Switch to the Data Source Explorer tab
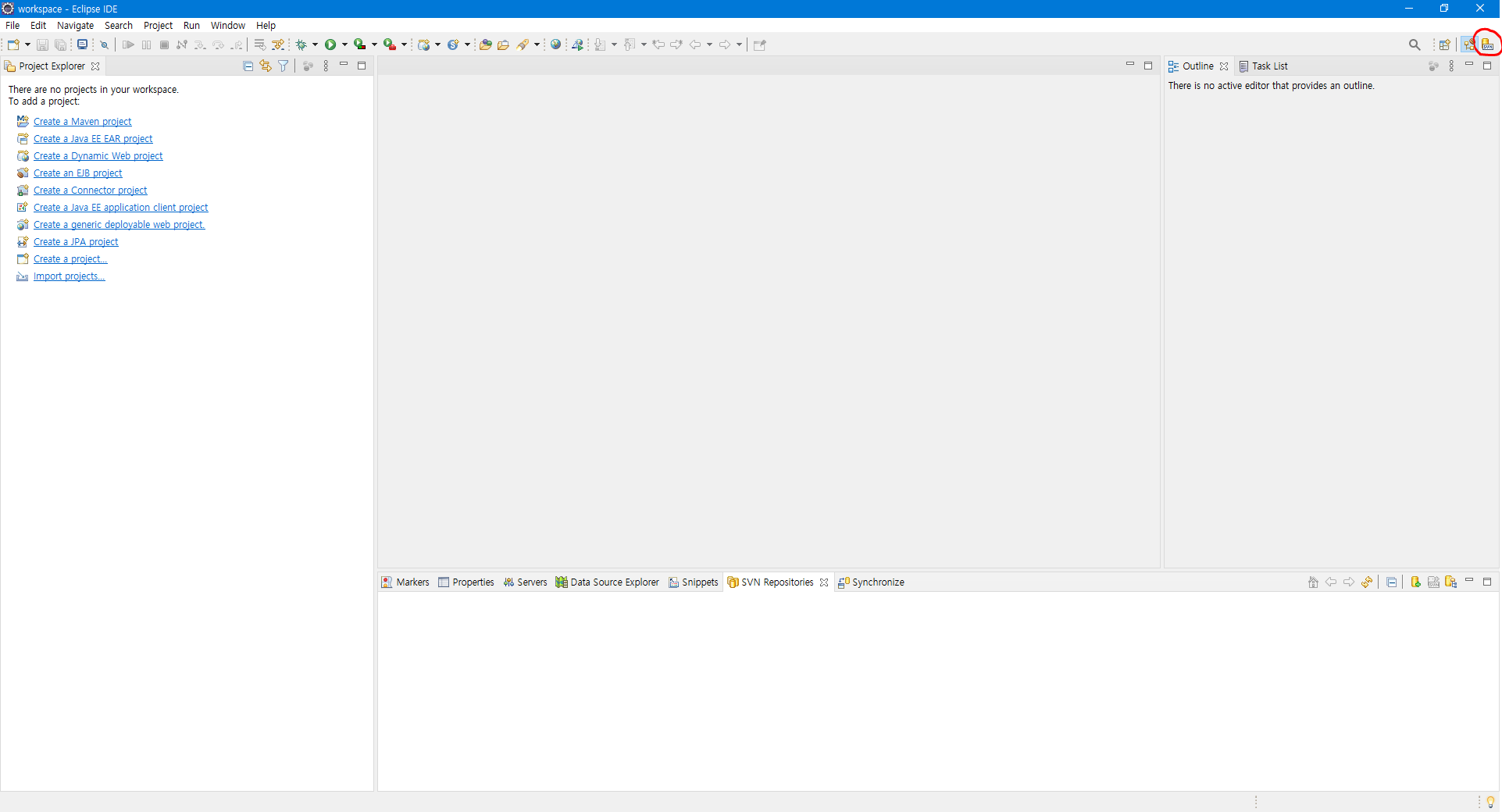Screen dimensions: 1502x812 pyautogui.click(x=607, y=582)
